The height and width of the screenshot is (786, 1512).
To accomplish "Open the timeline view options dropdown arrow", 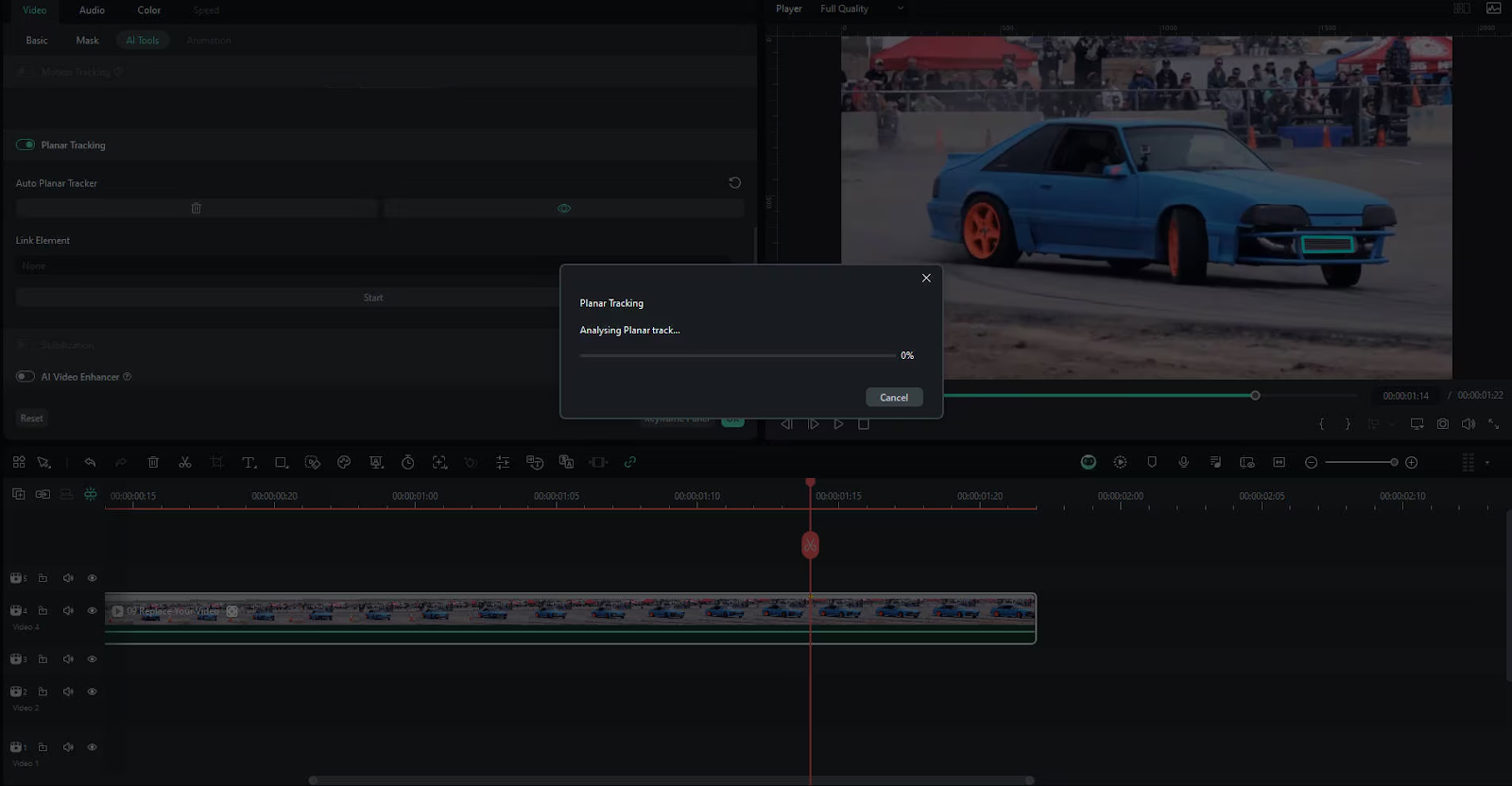I will 1487,463.
